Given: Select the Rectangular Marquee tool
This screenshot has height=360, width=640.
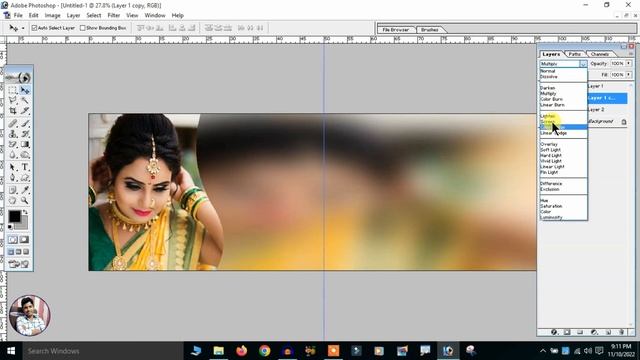Looking at the screenshot, I should 13,90.
